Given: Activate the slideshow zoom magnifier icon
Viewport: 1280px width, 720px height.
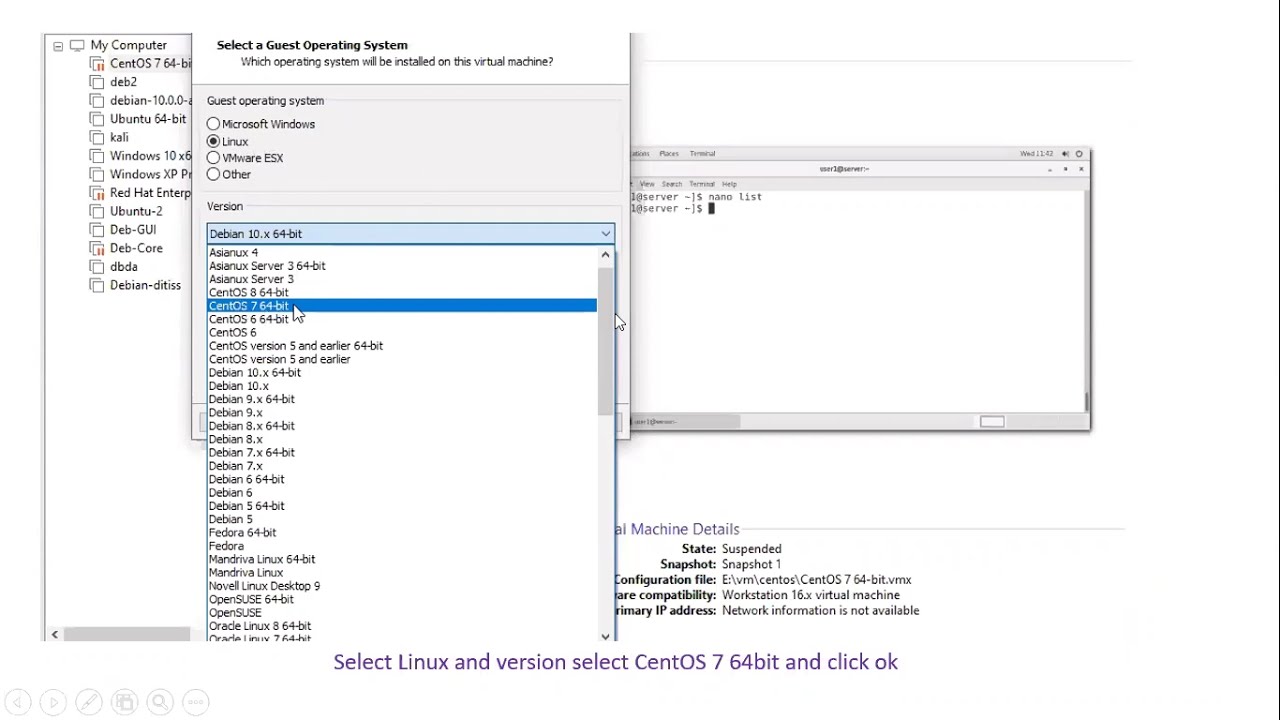Looking at the screenshot, I should tap(160, 702).
